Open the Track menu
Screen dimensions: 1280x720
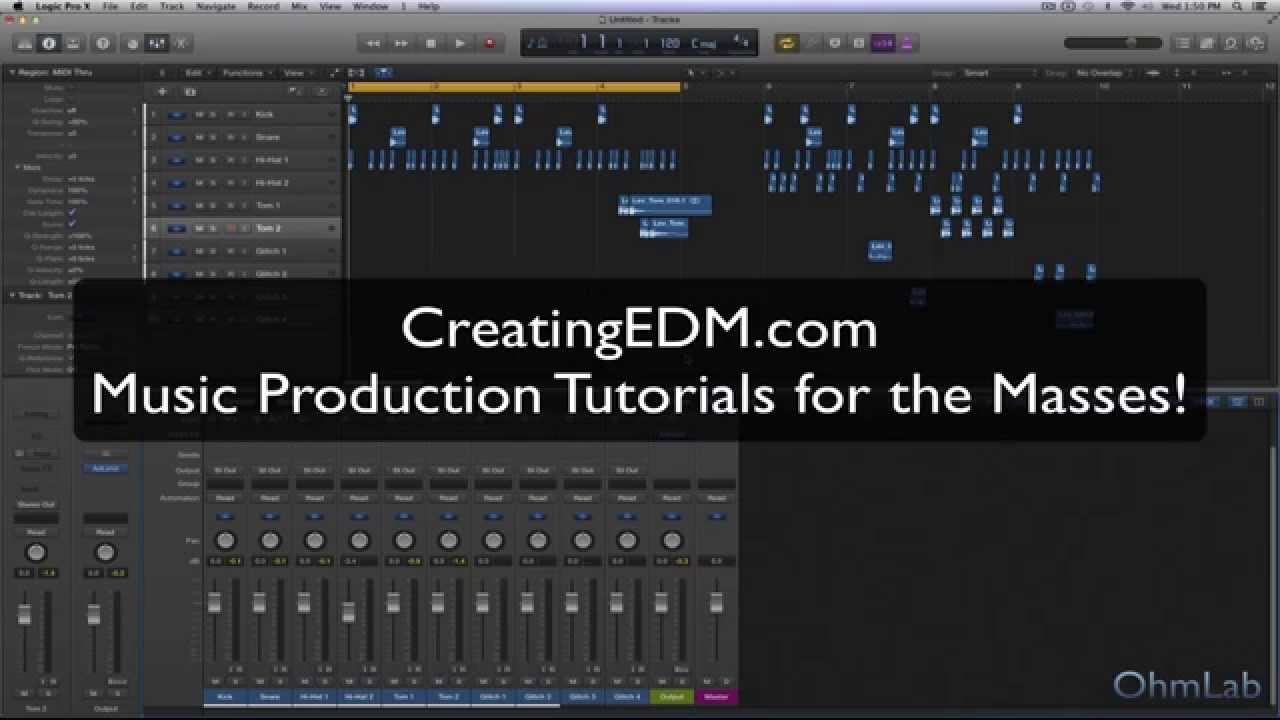pos(172,6)
